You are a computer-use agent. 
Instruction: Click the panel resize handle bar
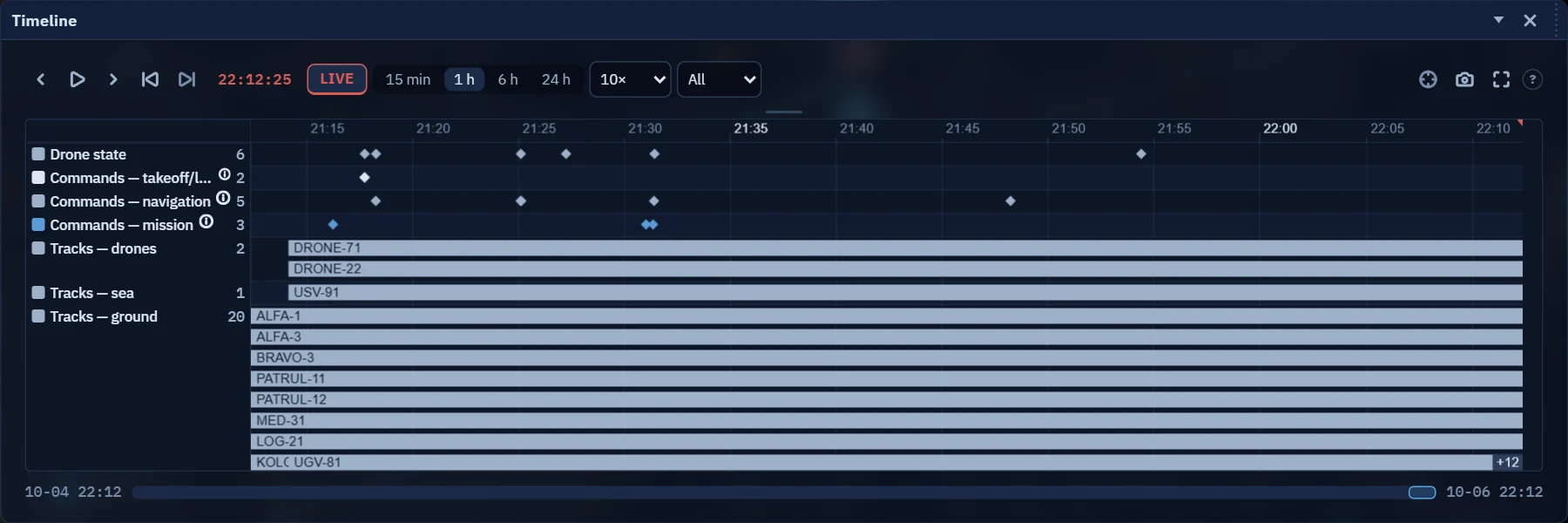point(784,112)
